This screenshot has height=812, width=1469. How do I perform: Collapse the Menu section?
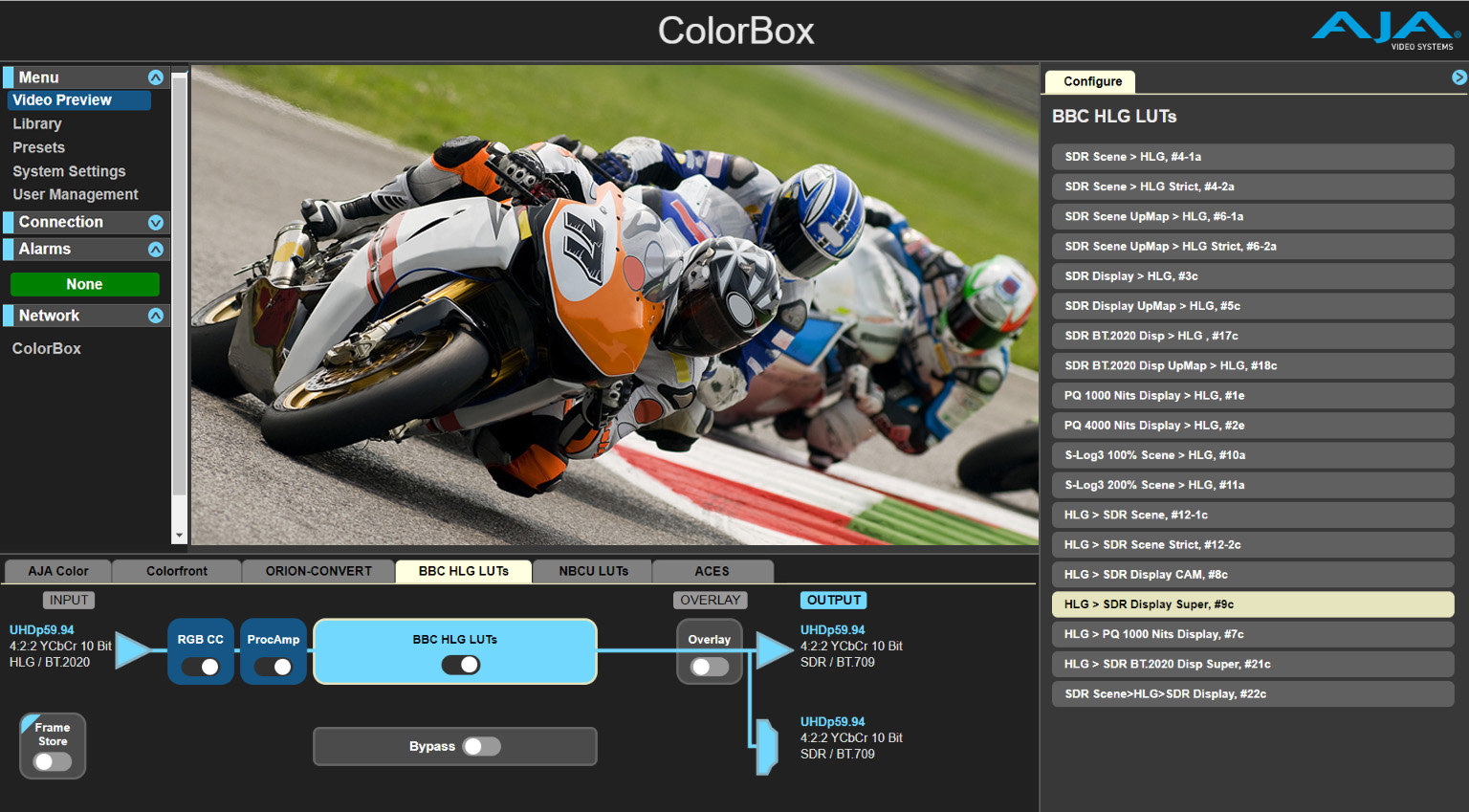pos(156,77)
